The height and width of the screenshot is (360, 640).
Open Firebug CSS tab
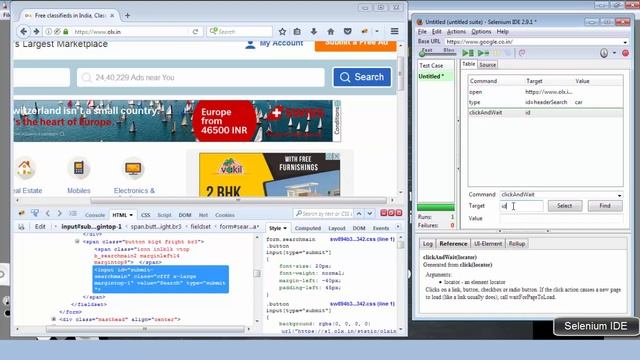click(145, 215)
